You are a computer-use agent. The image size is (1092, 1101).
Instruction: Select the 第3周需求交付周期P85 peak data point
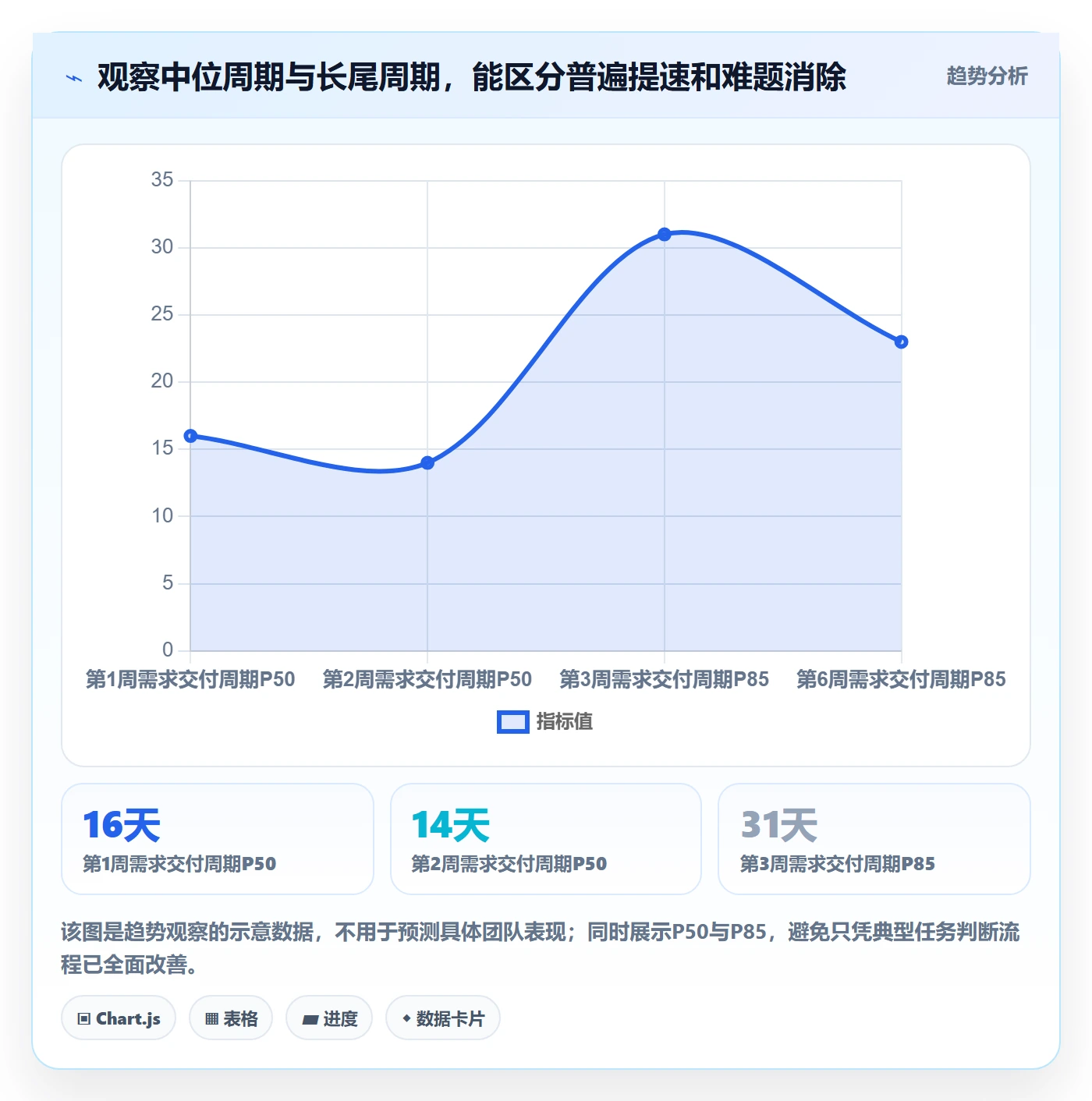tap(665, 235)
